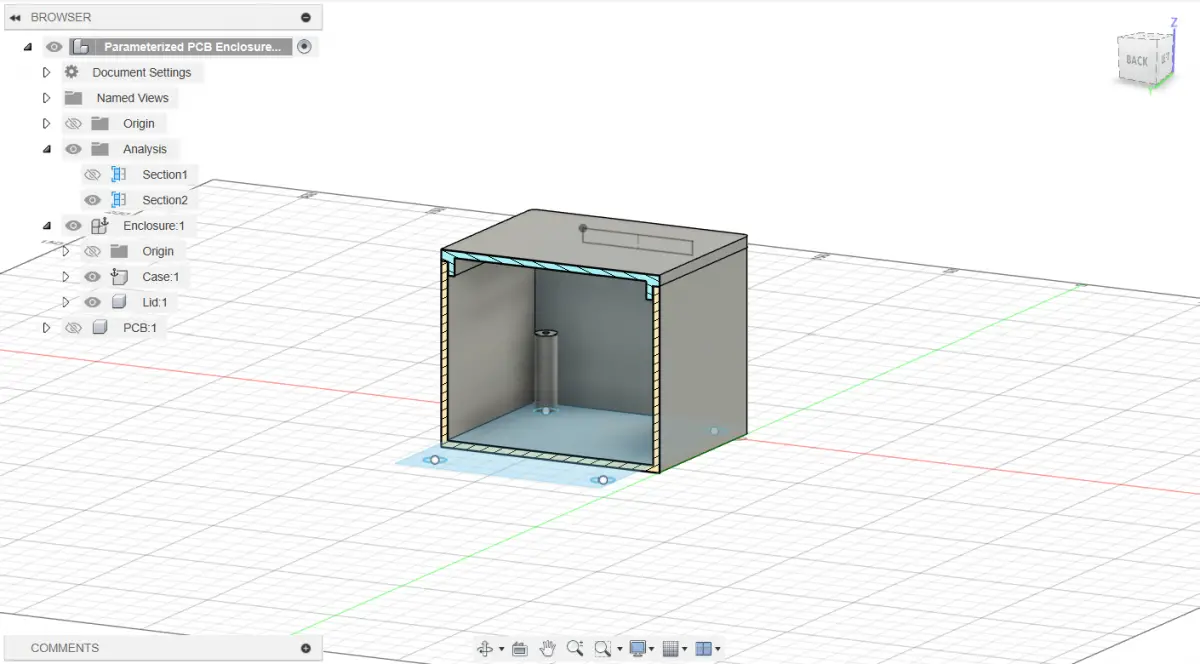Show the Enclosure's Origin folder
This screenshot has width=1200, height=664.
(x=92, y=251)
